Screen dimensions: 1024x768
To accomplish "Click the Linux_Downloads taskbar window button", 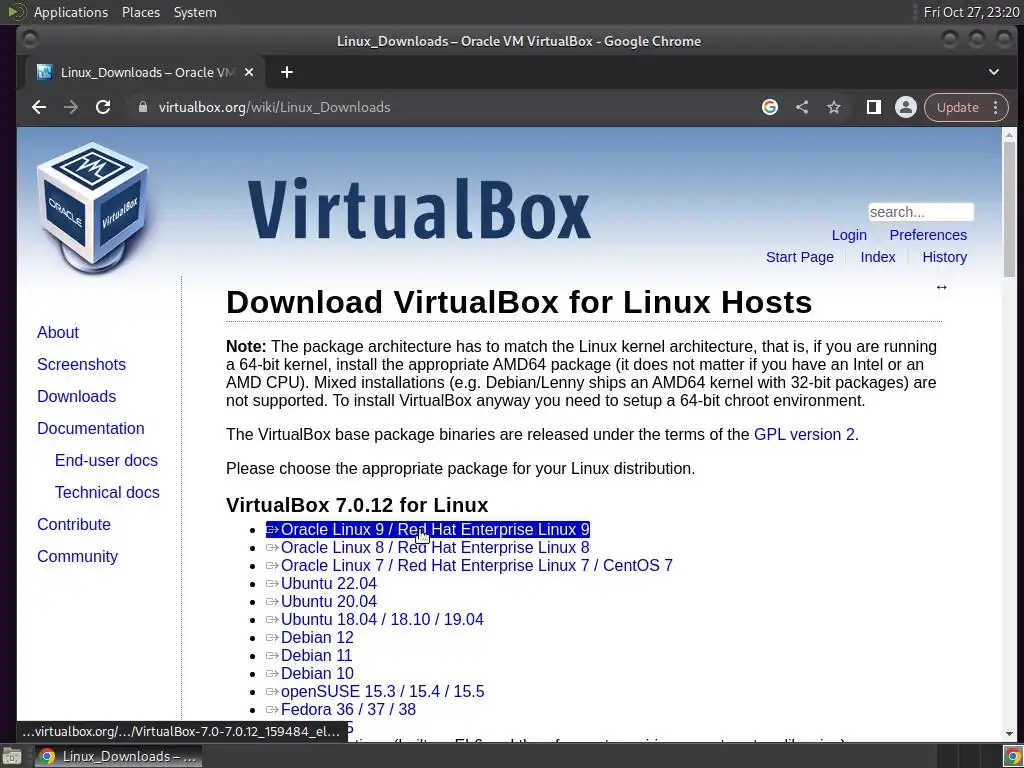I will coord(118,756).
